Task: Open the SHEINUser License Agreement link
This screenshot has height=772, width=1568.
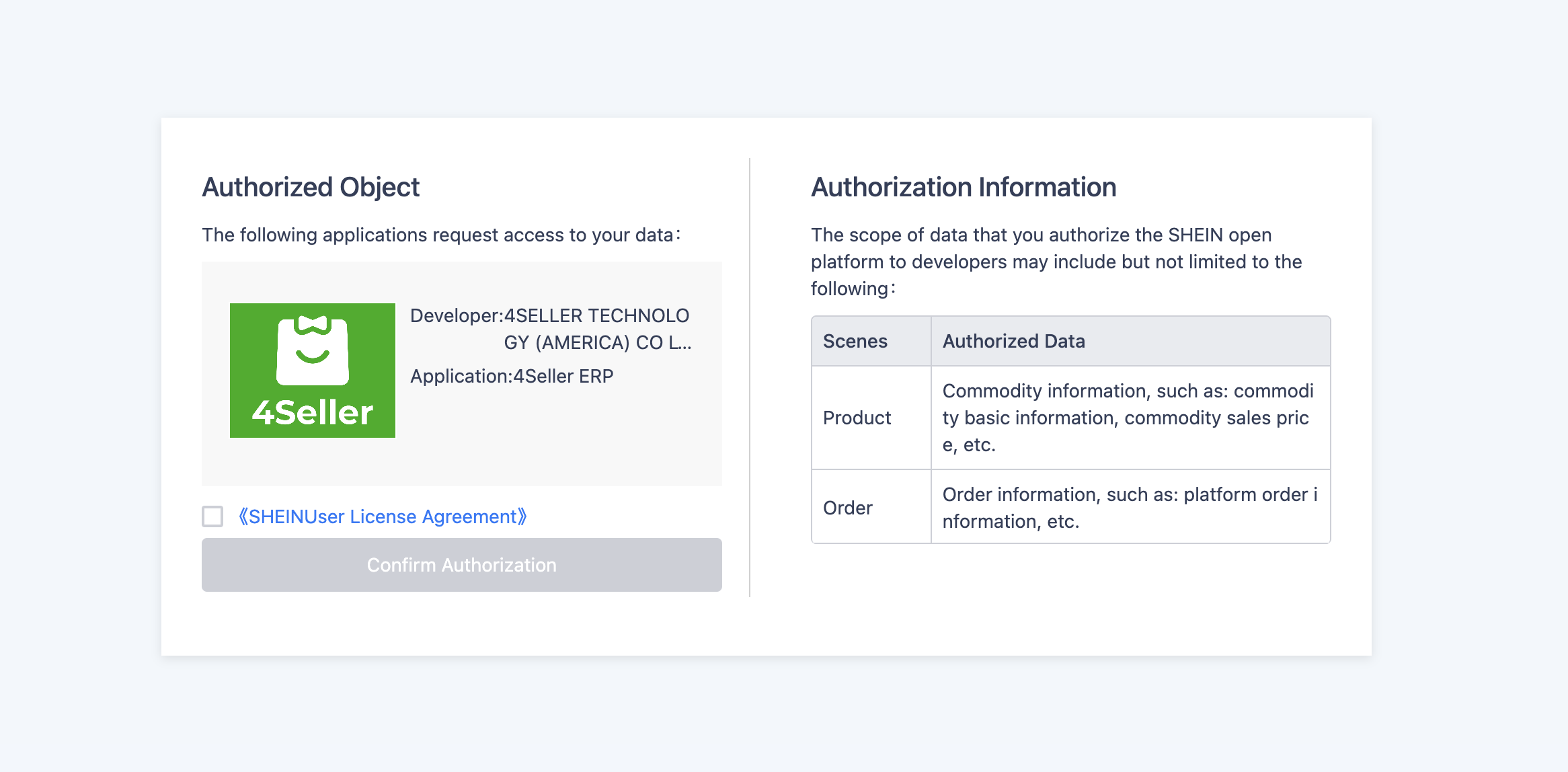Action: pyautogui.click(x=383, y=516)
